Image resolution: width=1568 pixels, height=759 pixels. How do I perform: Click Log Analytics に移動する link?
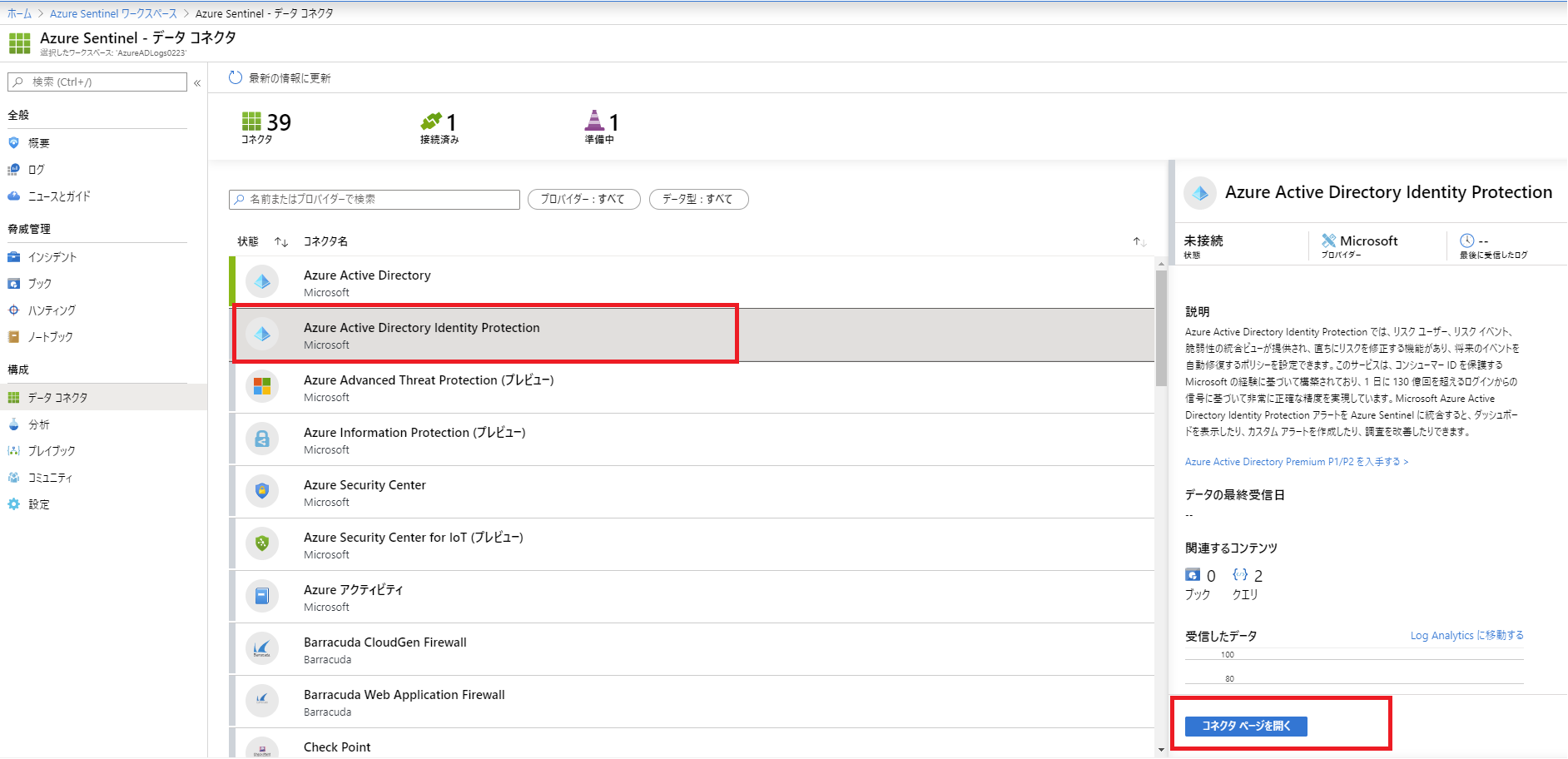(x=1467, y=636)
